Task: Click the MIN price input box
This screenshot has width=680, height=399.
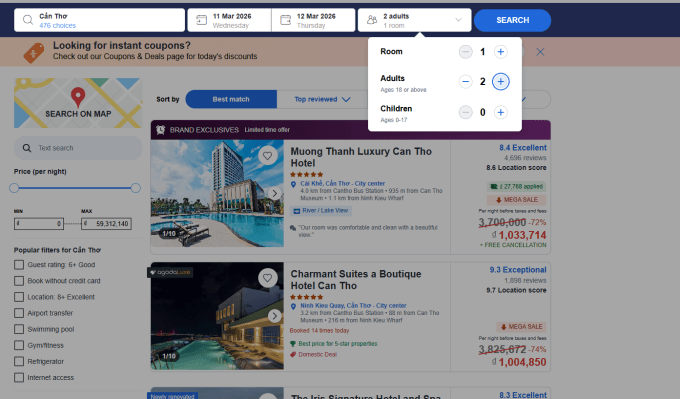Action: [x=39, y=224]
